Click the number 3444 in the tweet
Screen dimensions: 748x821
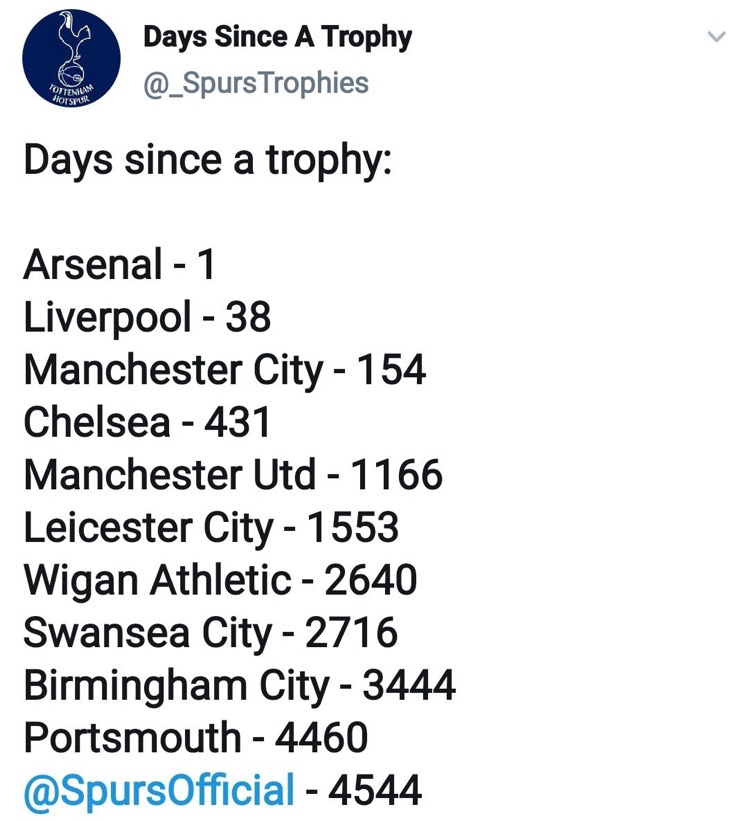[409, 685]
